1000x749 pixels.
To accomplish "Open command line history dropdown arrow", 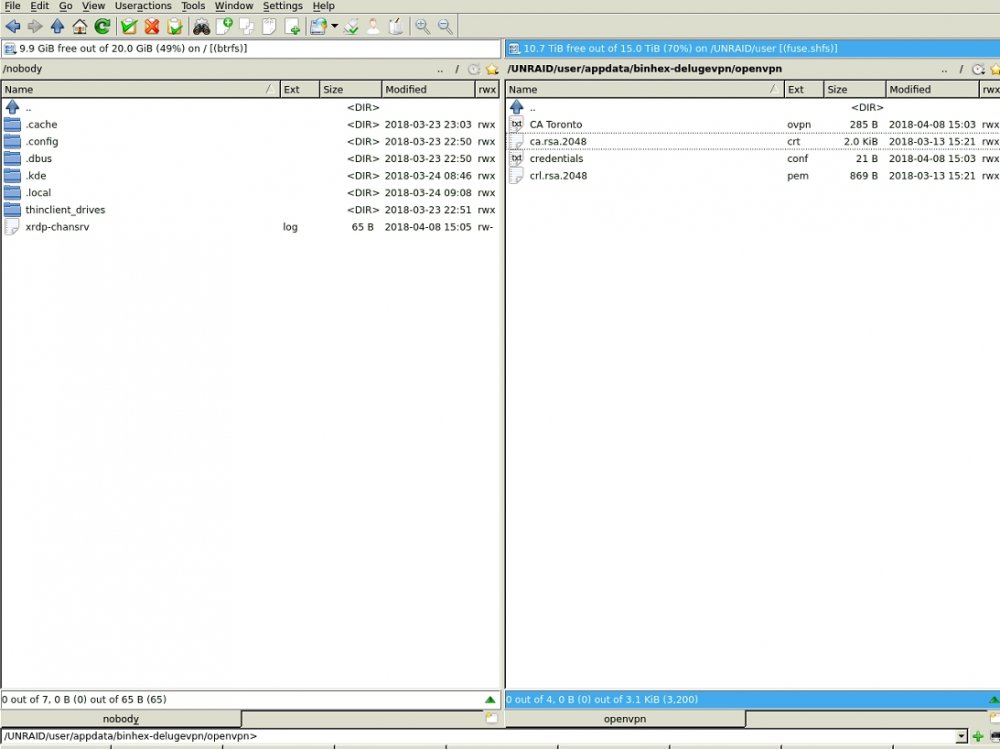I will (x=962, y=736).
